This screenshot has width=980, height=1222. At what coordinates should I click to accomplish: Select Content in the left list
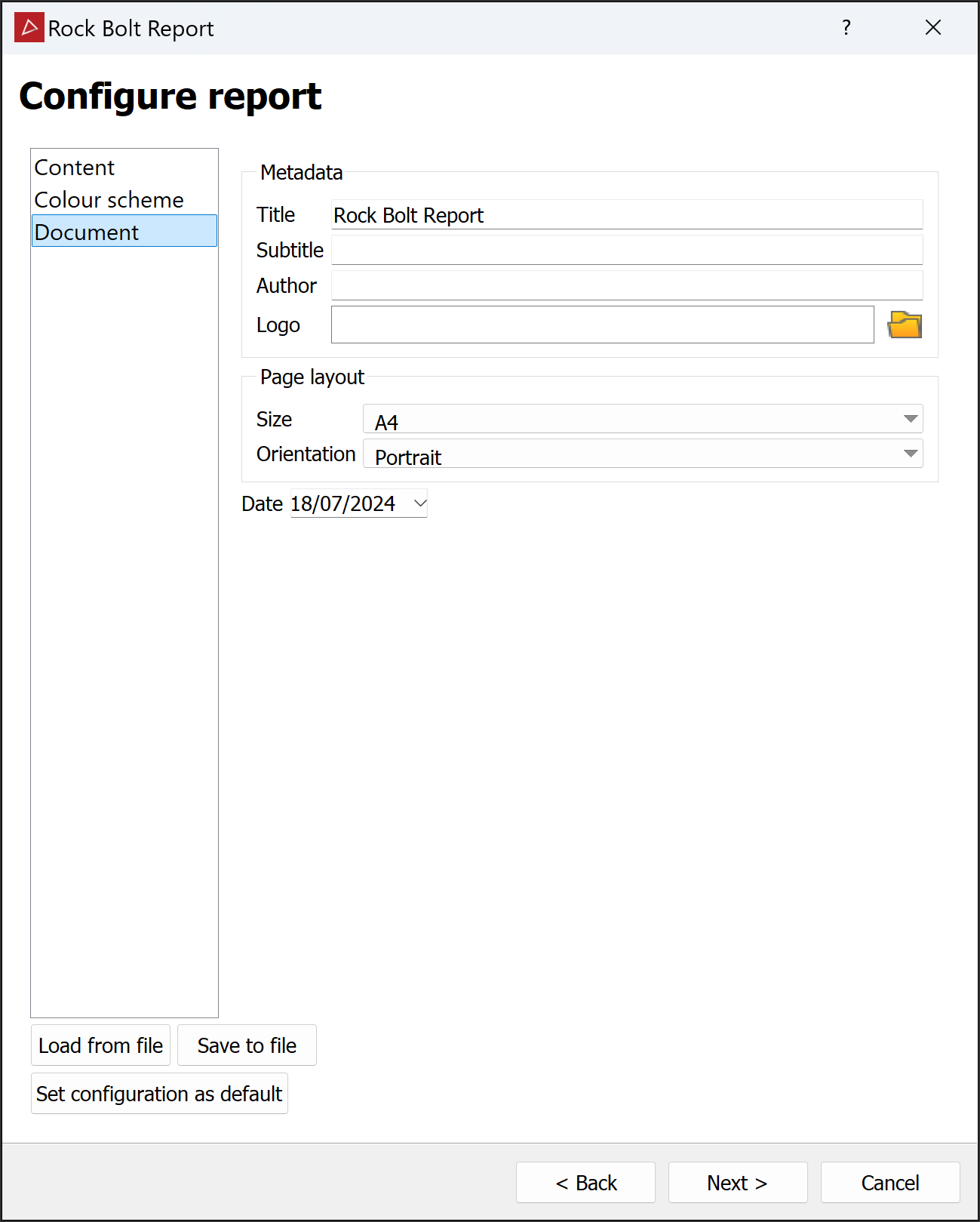(x=75, y=168)
